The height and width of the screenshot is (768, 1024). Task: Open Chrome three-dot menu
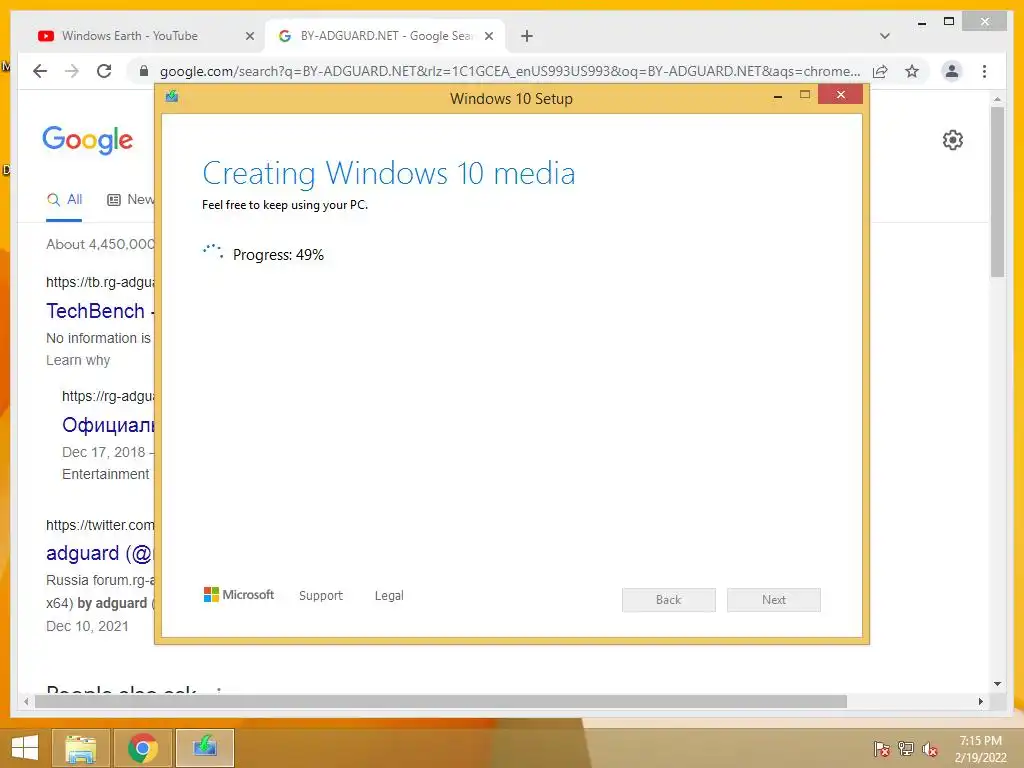984,71
